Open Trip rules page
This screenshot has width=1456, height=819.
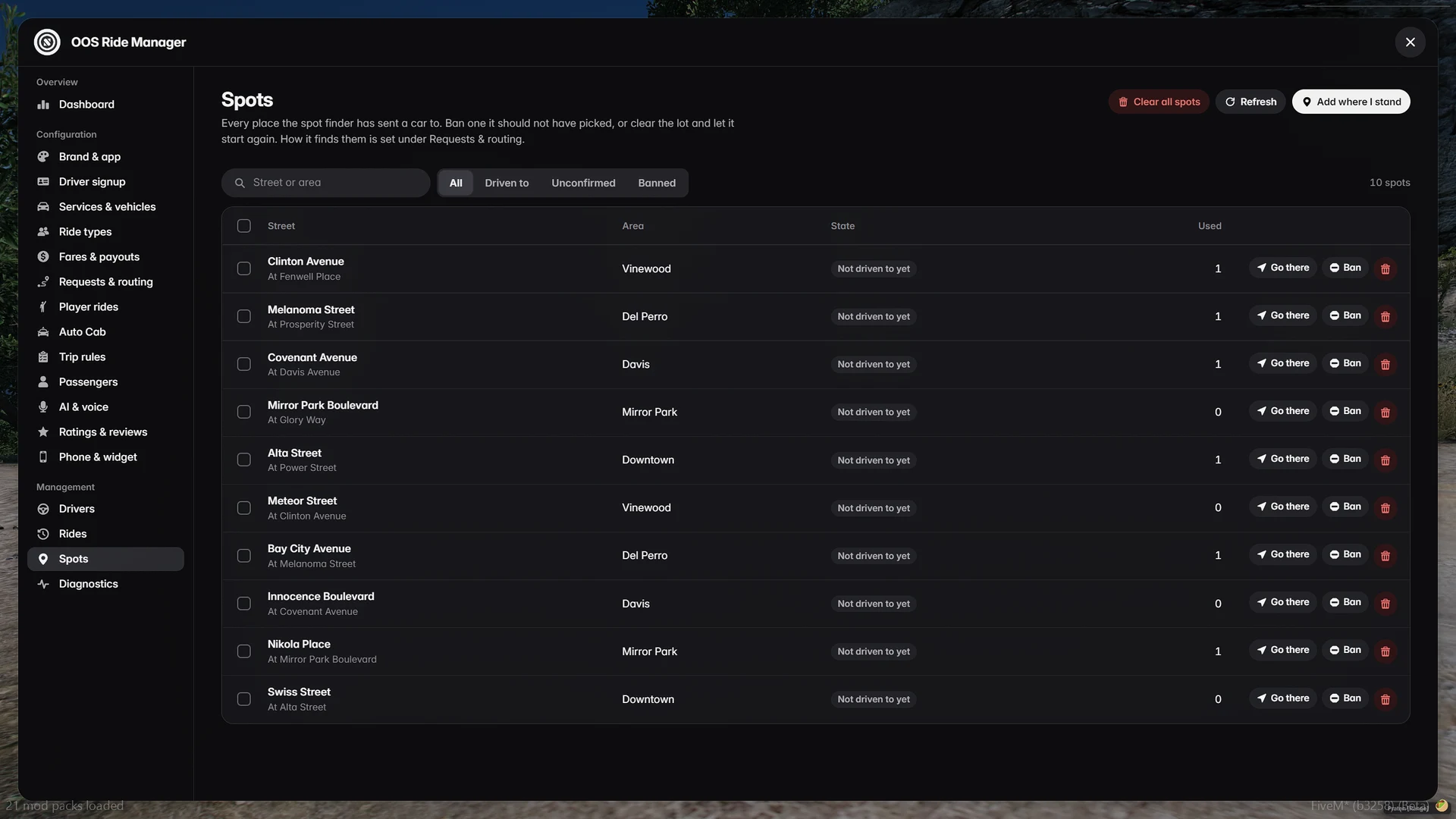(105, 357)
